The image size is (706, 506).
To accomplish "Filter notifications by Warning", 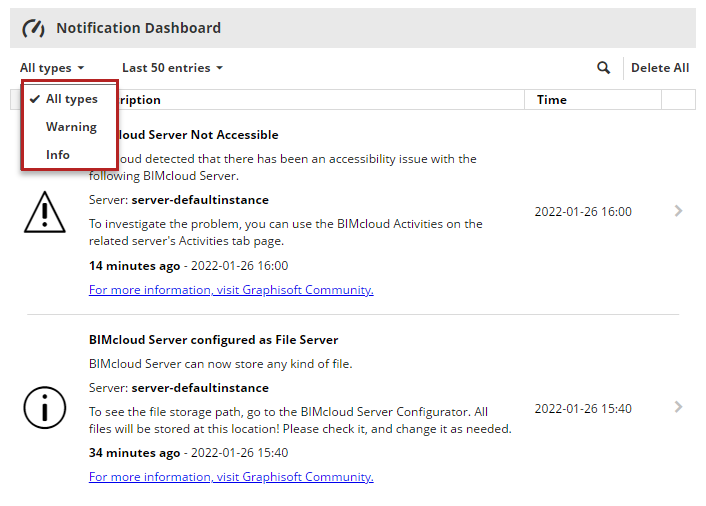I will pyautogui.click(x=71, y=127).
